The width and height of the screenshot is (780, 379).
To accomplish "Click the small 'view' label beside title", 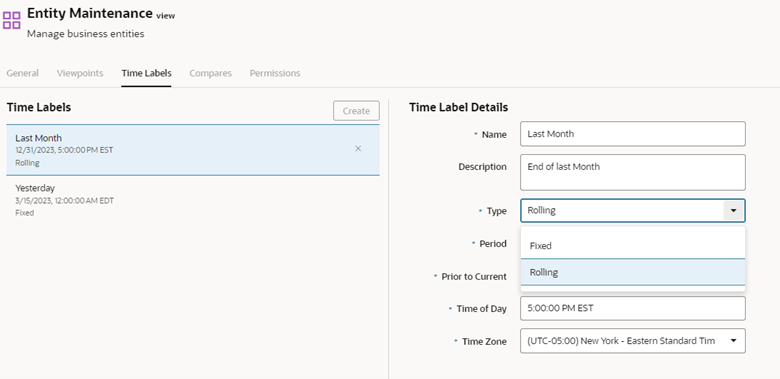I will click(166, 16).
